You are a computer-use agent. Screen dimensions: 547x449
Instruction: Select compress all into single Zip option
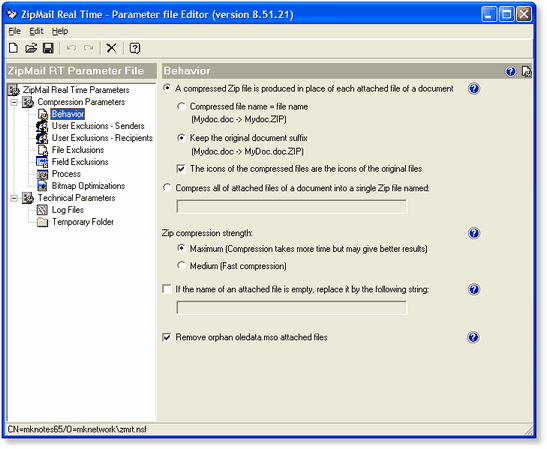point(167,188)
